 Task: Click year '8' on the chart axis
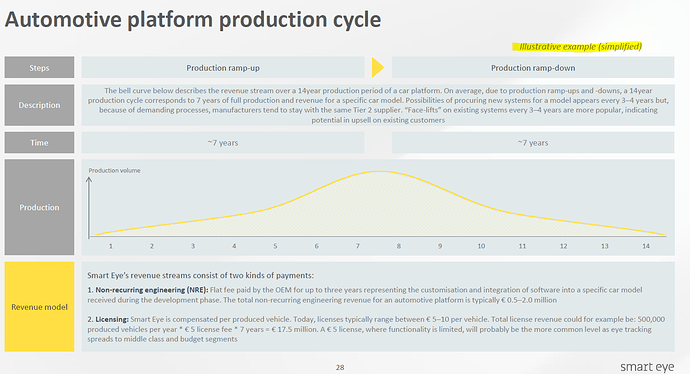coord(399,246)
